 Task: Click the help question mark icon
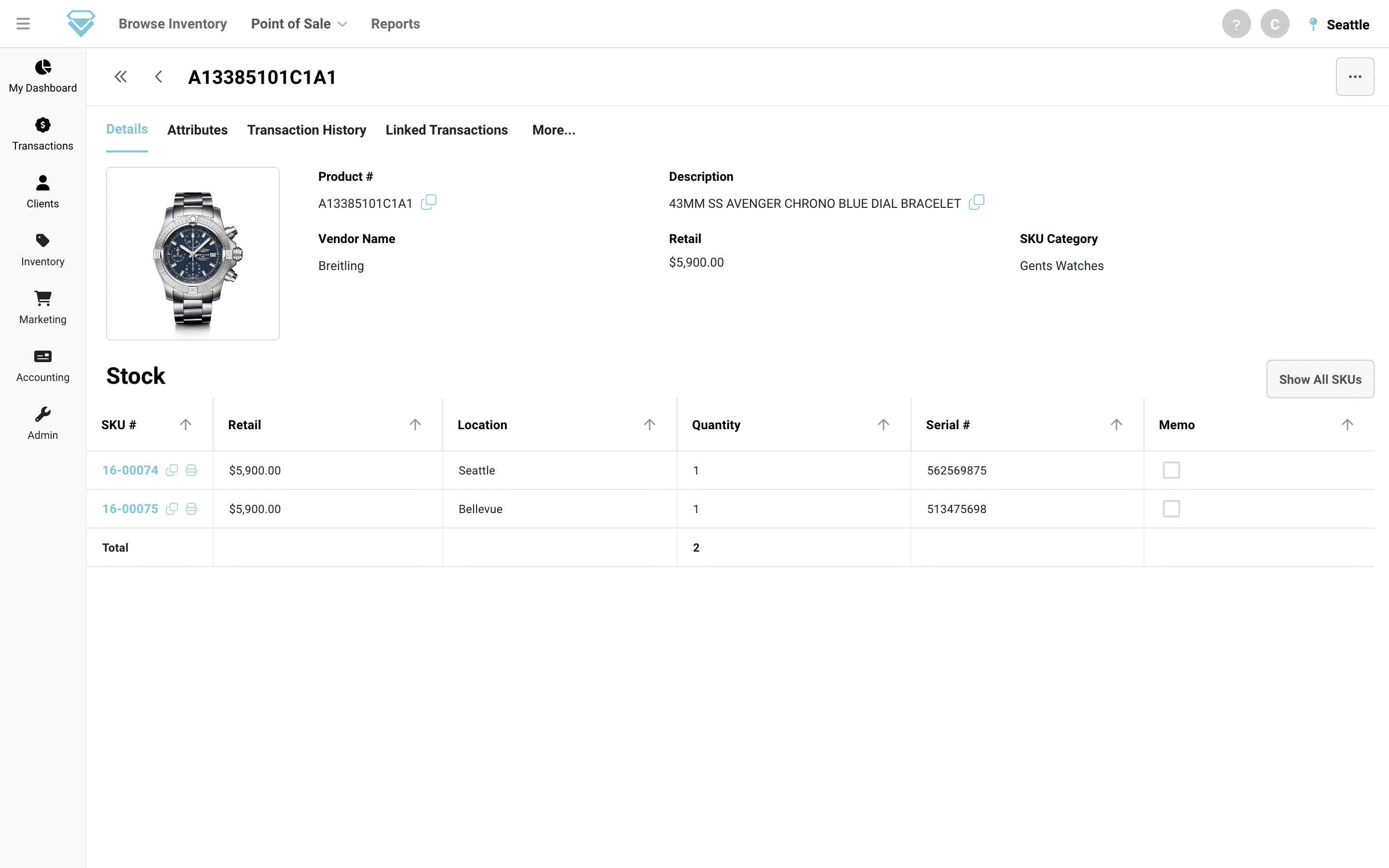point(1236,24)
